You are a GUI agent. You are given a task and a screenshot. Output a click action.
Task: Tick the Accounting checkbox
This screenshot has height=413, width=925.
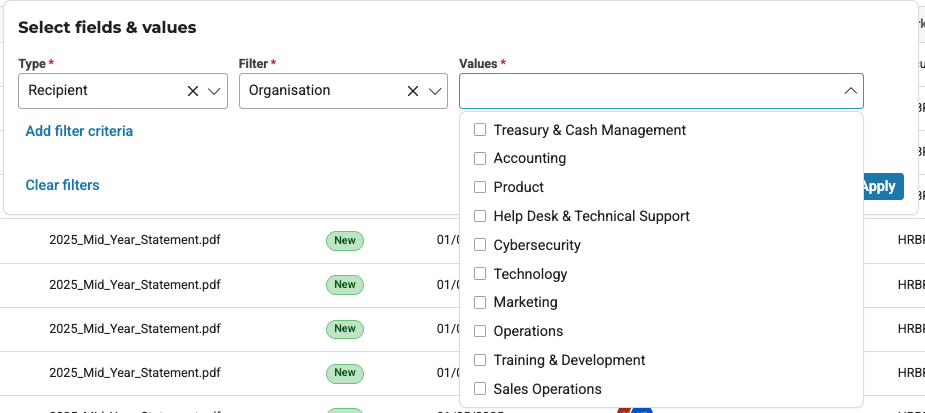[480, 158]
